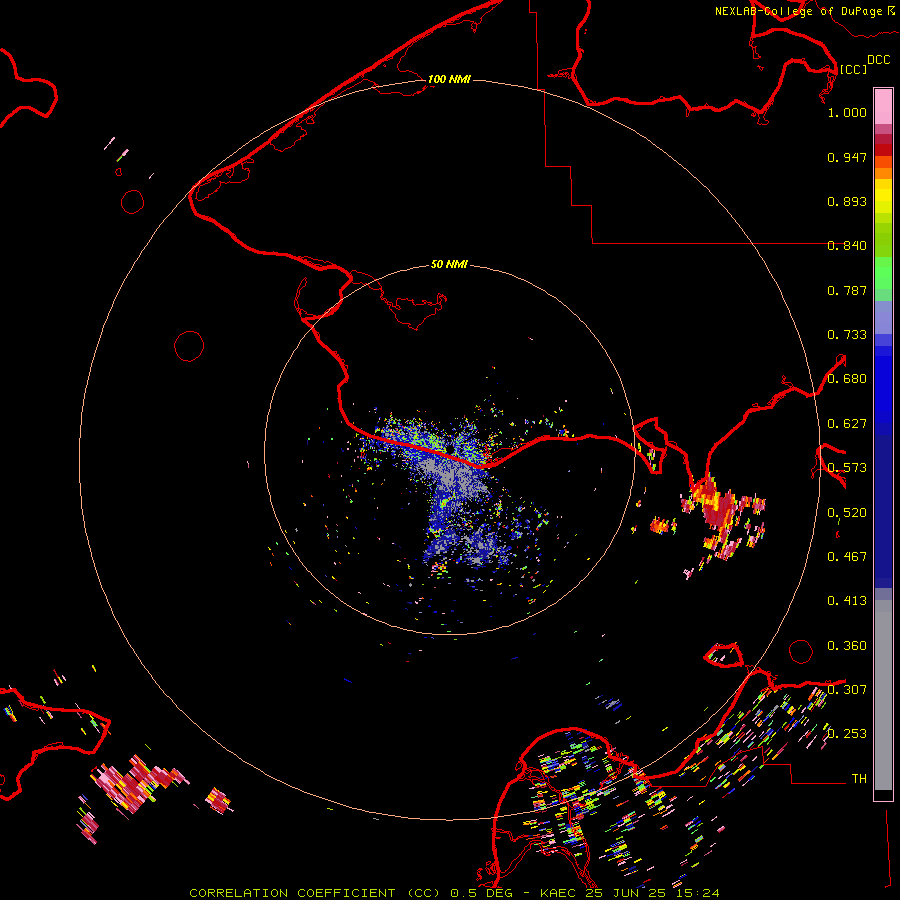
Task: Click the TH threshold label
Action: point(859,779)
